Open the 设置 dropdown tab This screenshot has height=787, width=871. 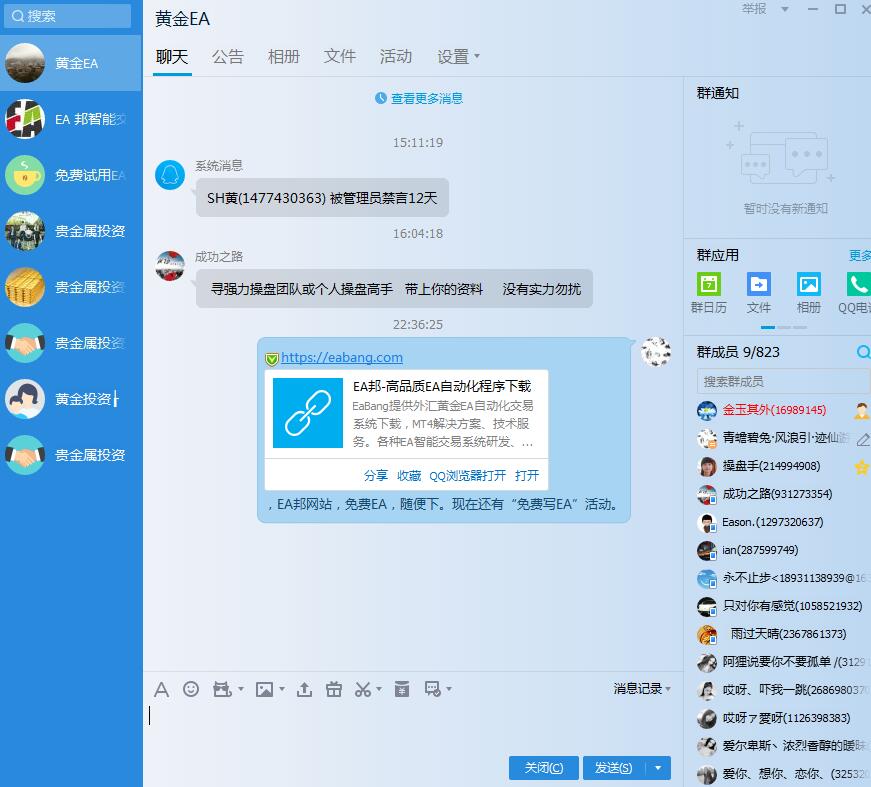coord(458,57)
